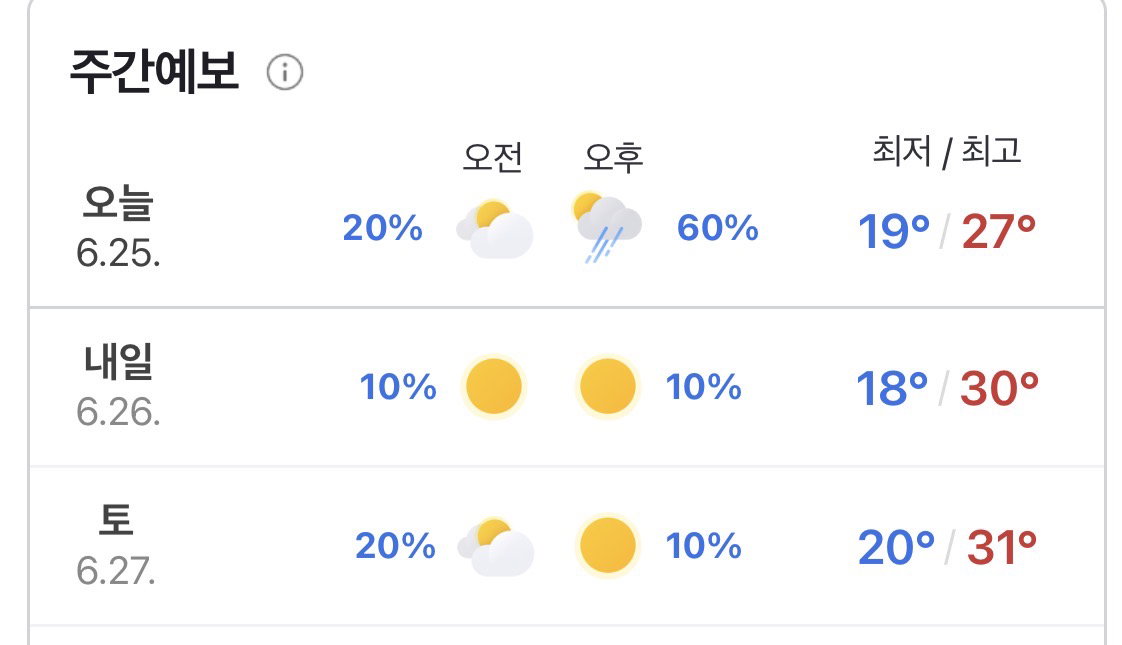
Task: Select the 오전 column header
Action: coord(492,157)
